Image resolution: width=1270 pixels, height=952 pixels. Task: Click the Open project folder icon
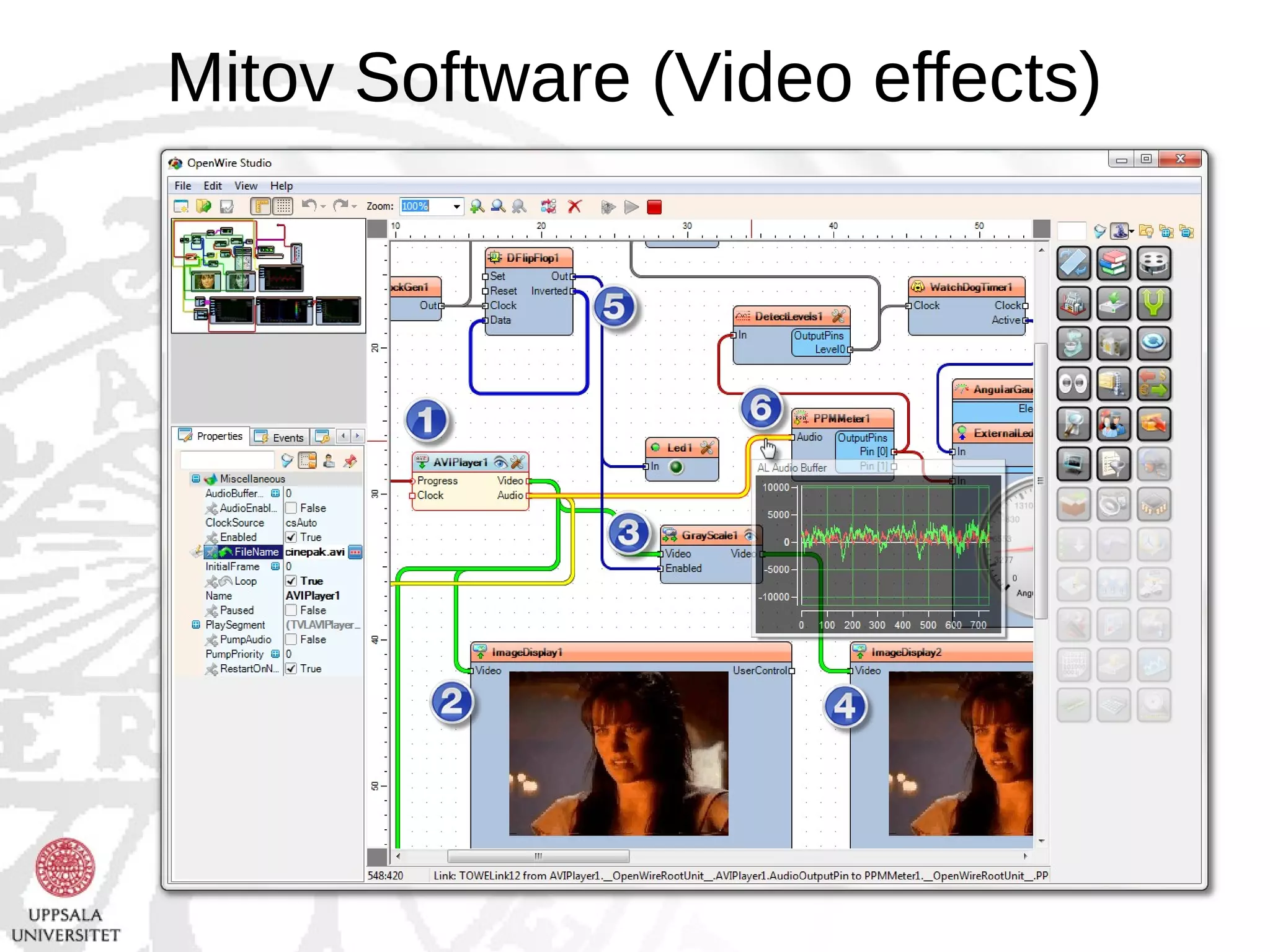[x=203, y=207]
